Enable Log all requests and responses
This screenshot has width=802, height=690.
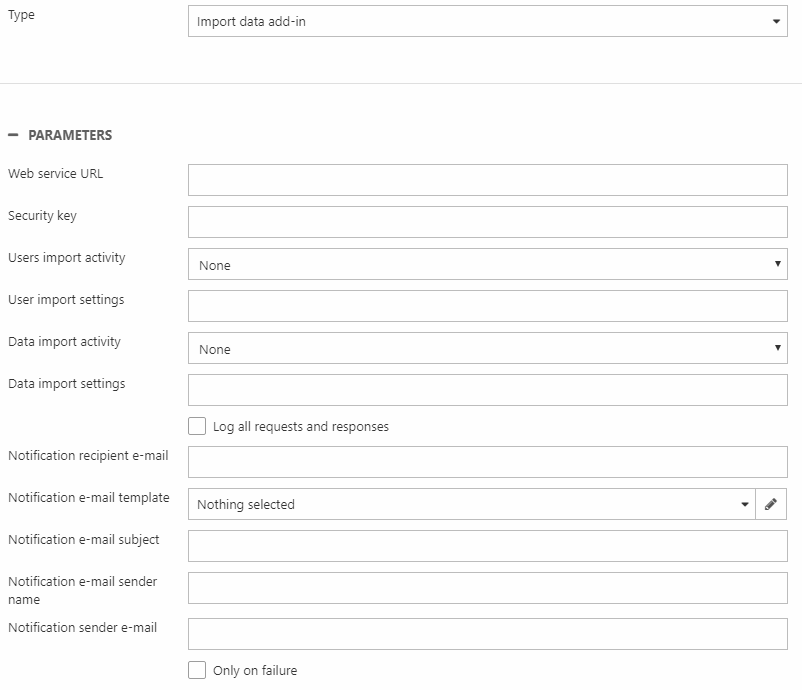198,426
